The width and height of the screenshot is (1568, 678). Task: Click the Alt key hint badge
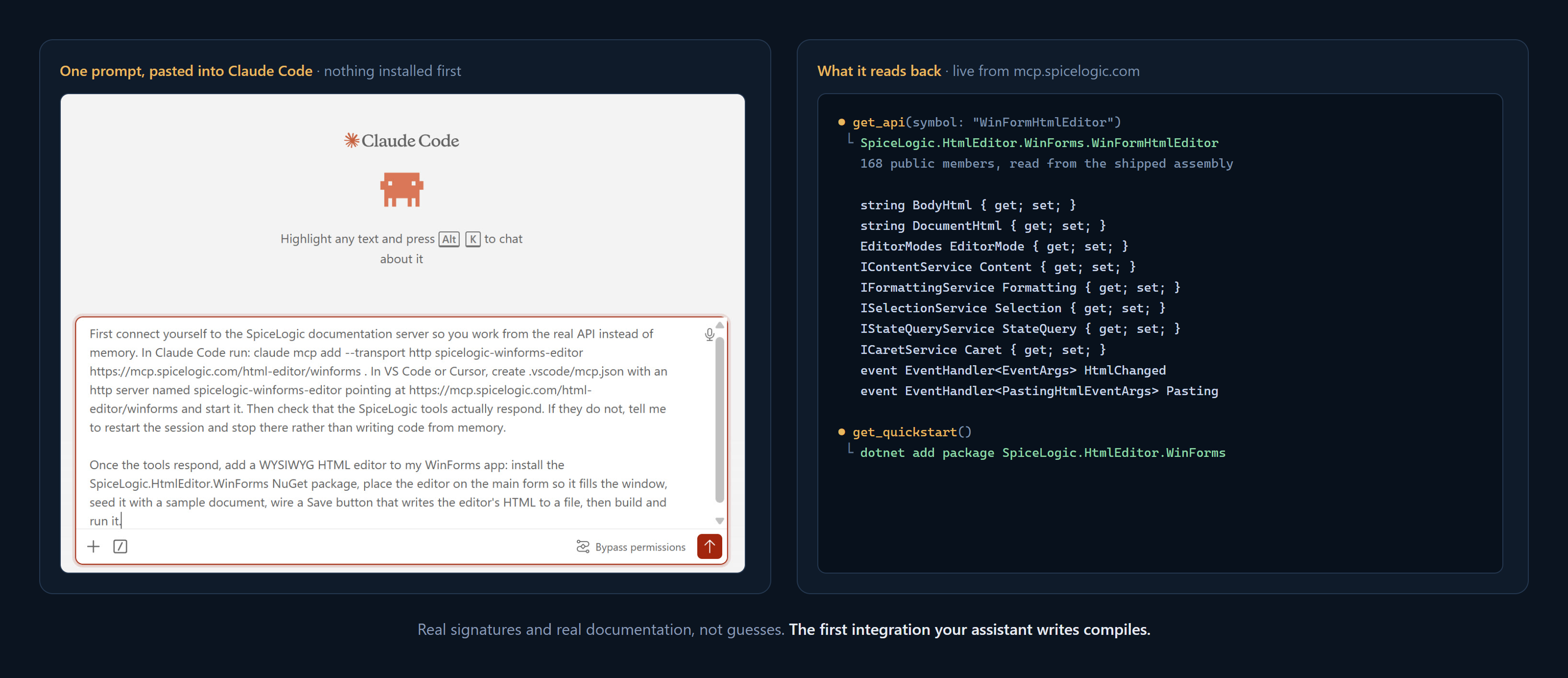click(x=449, y=239)
